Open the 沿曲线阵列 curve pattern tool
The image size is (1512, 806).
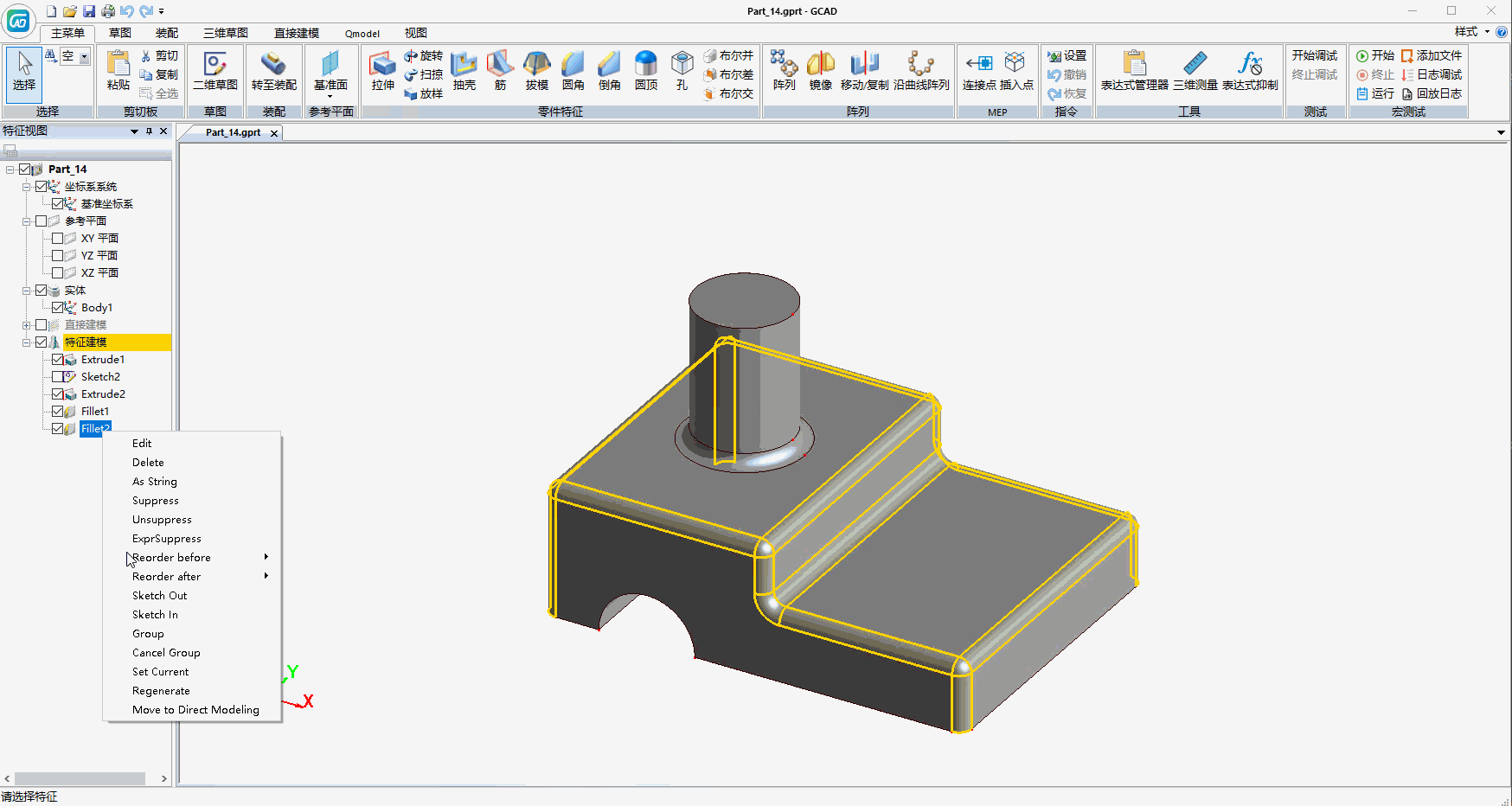click(x=921, y=71)
